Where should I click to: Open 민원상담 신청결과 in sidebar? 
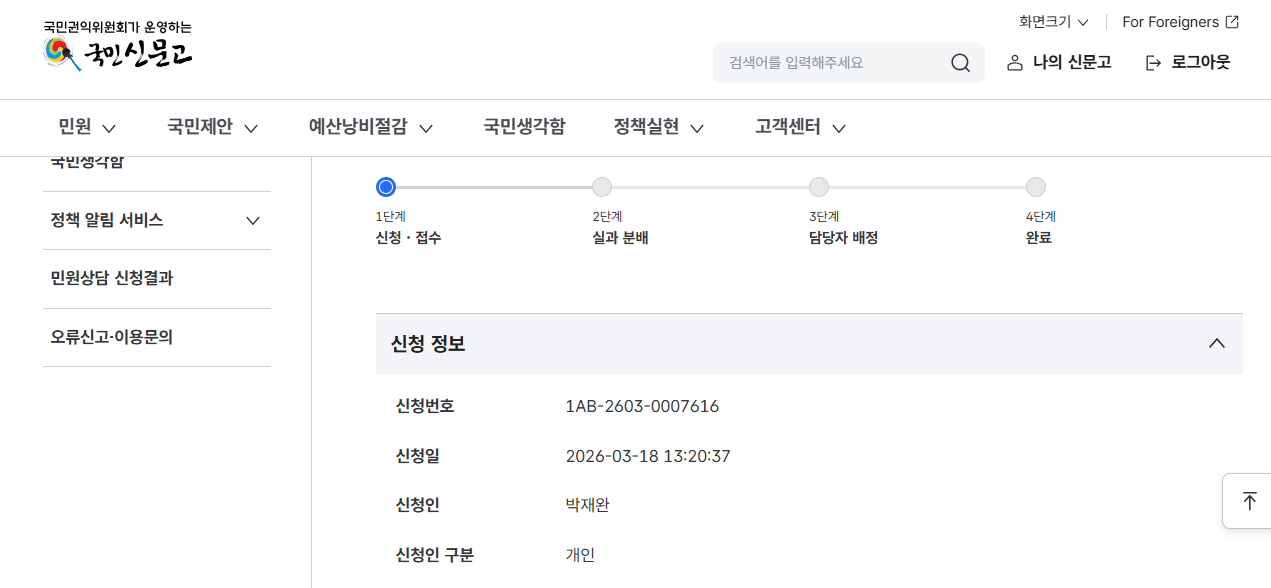click(x=112, y=278)
